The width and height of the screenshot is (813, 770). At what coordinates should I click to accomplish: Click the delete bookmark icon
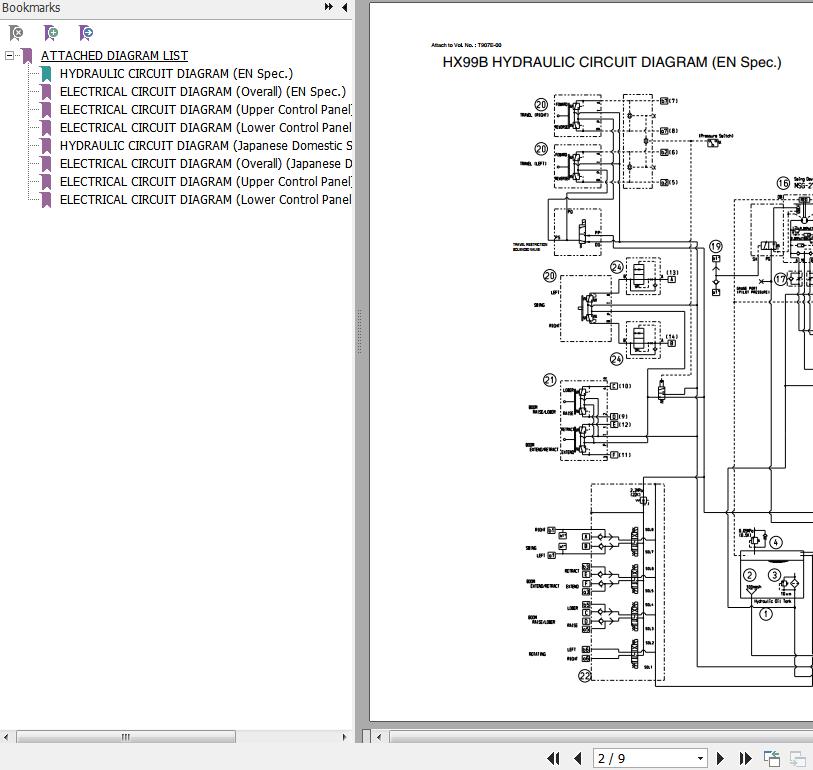click(x=16, y=33)
